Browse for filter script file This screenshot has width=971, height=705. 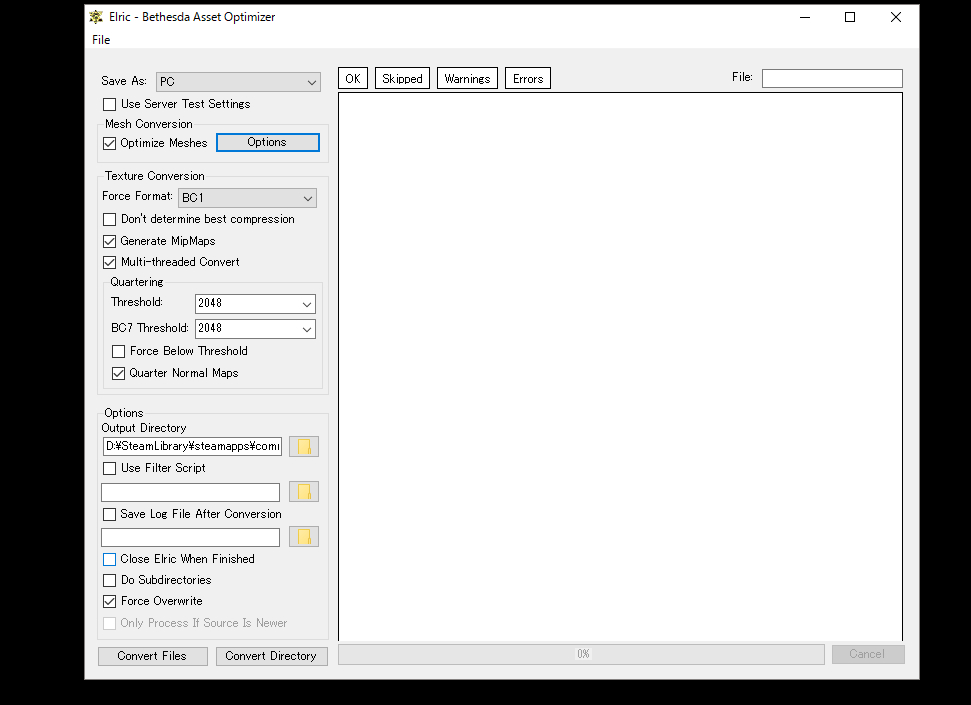tap(303, 492)
